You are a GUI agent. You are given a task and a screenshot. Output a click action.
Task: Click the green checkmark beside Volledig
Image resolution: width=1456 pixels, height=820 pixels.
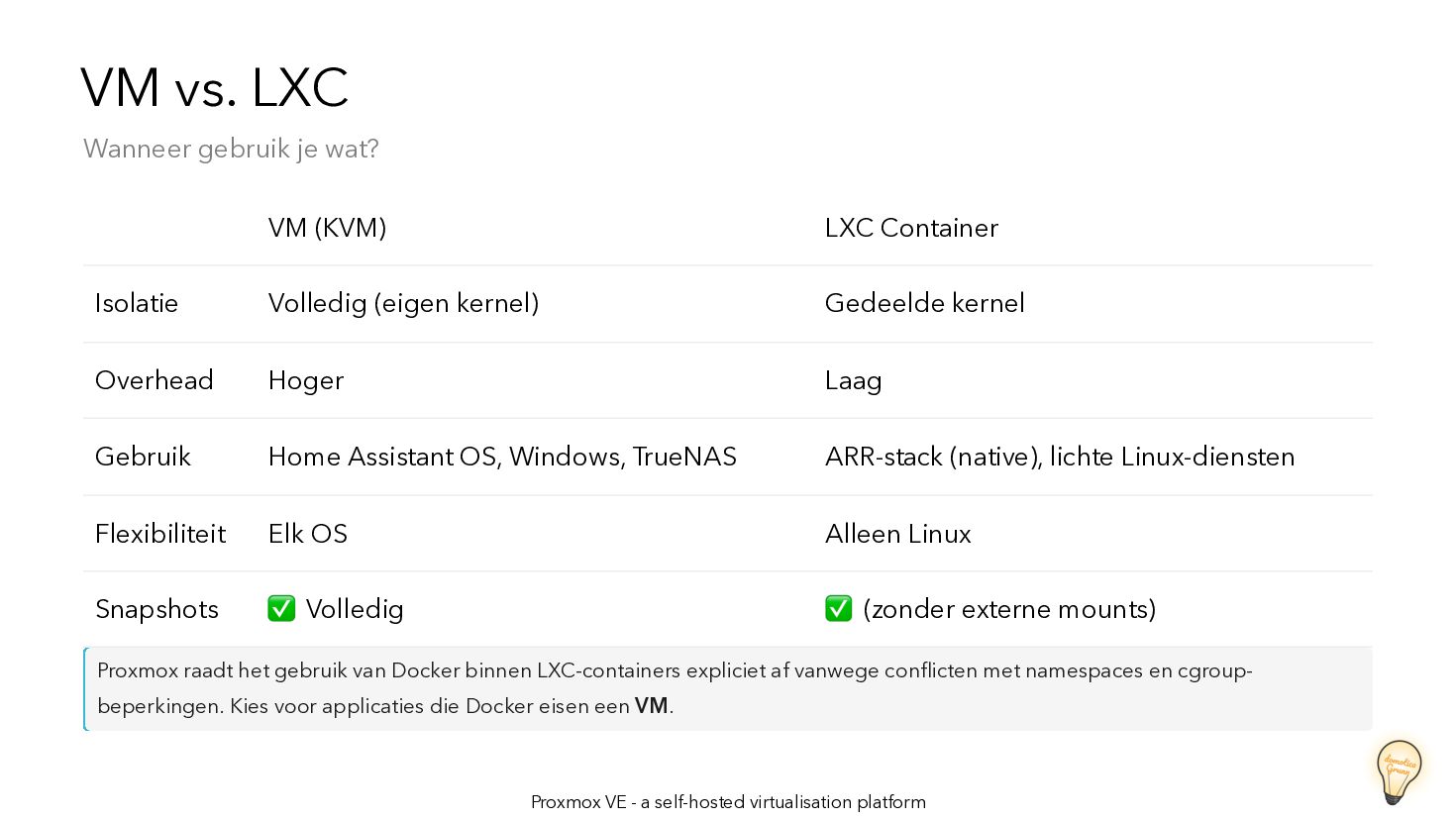click(x=281, y=608)
